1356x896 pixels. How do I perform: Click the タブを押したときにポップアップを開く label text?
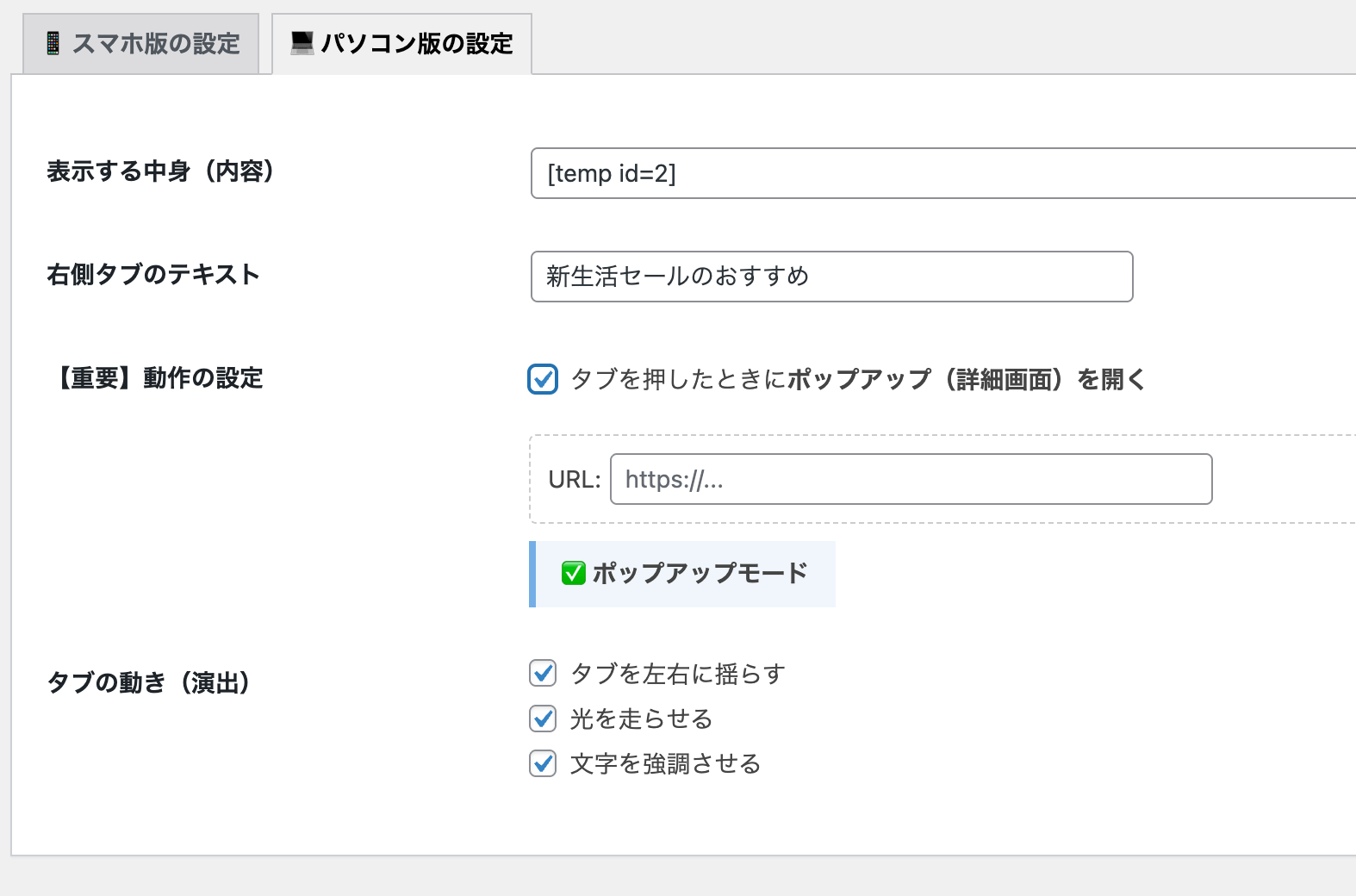click(858, 379)
